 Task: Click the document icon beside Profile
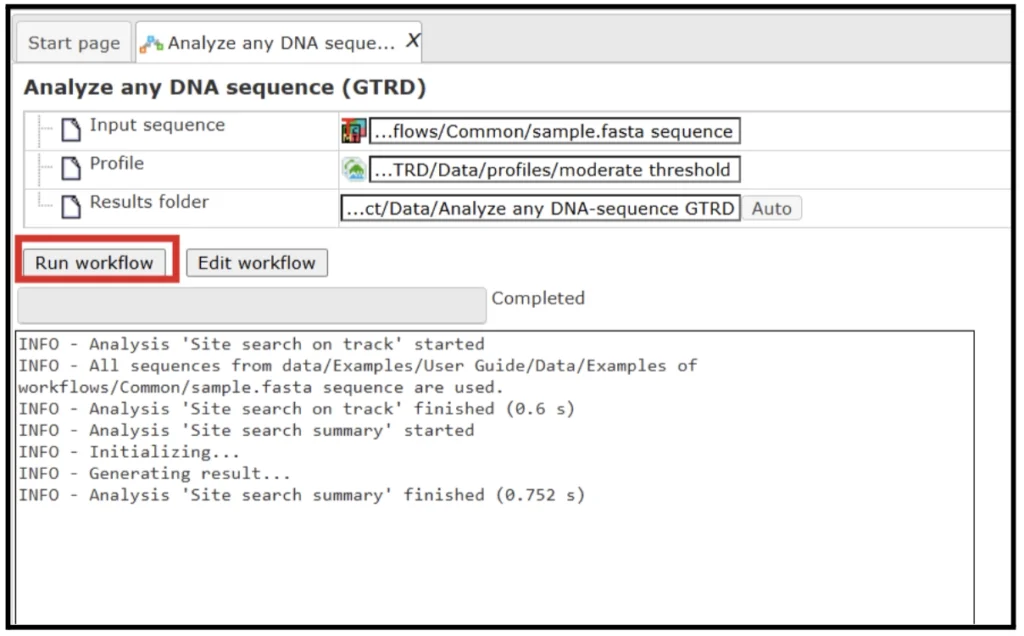70,167
